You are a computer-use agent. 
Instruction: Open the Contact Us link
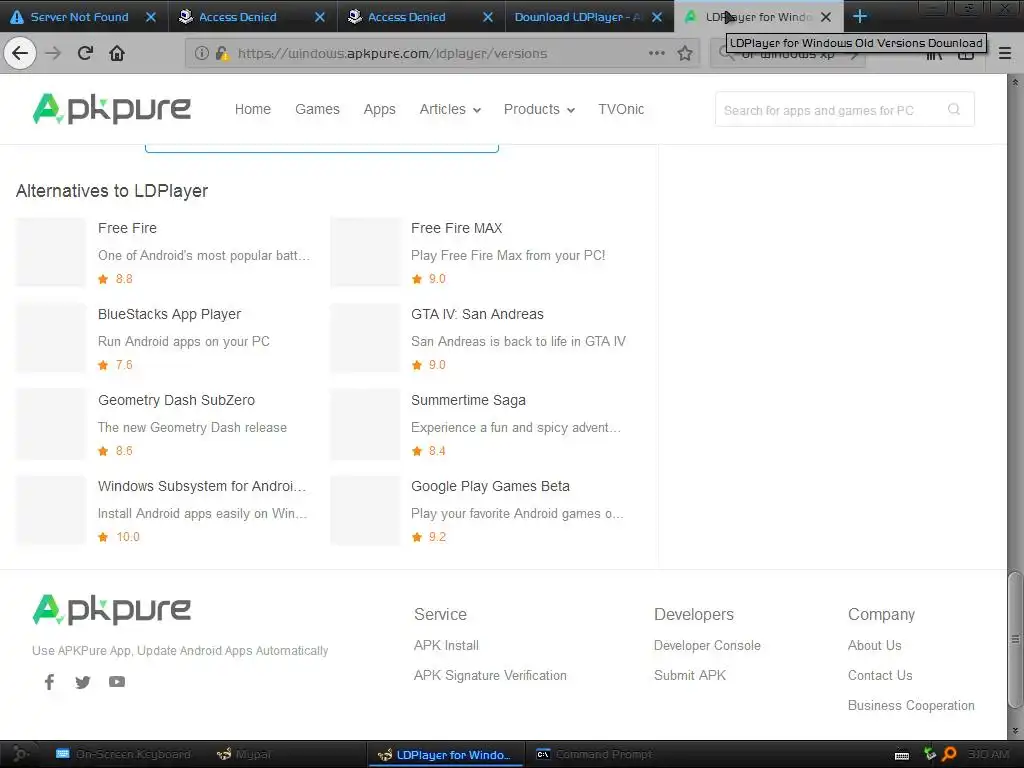[880, 675]
